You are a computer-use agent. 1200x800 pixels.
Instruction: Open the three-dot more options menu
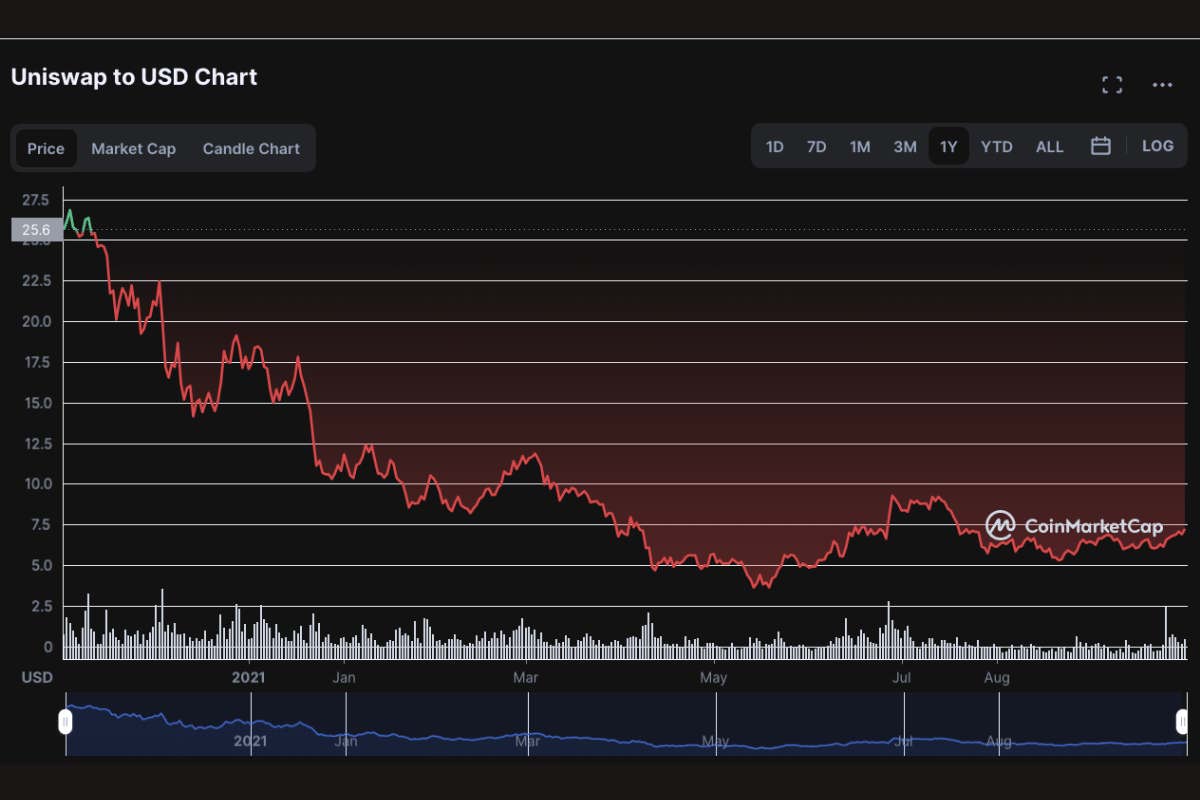(1162, 85)
